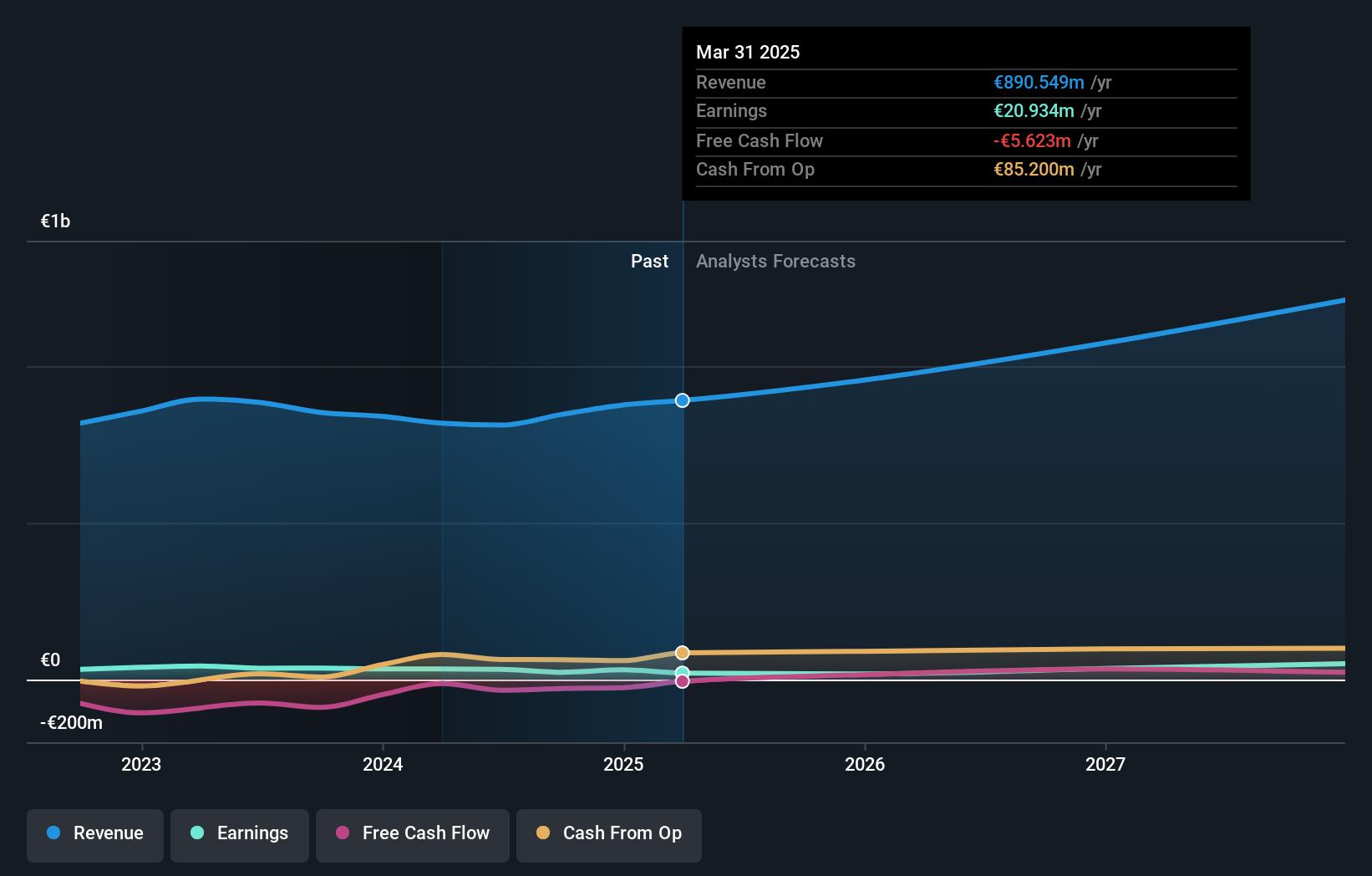This screenshot has height=876, width=1372.
Task: Click the Cash From Op legend button
Action: pyautogui.click(x=609, y=835)
